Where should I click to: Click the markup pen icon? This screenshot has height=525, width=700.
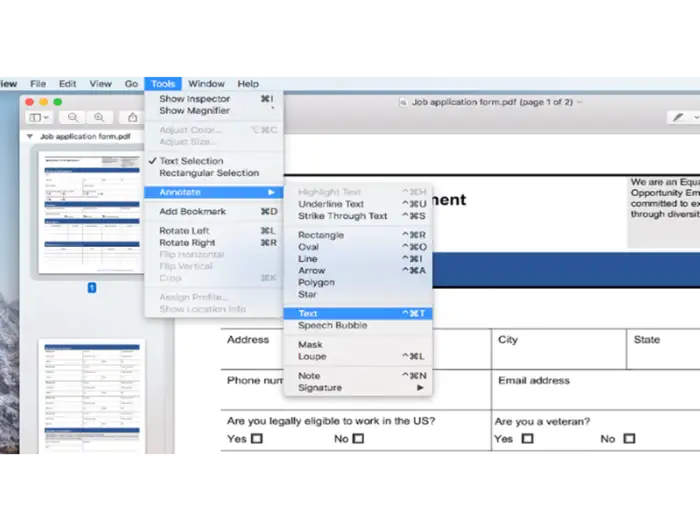click(679, 118)
